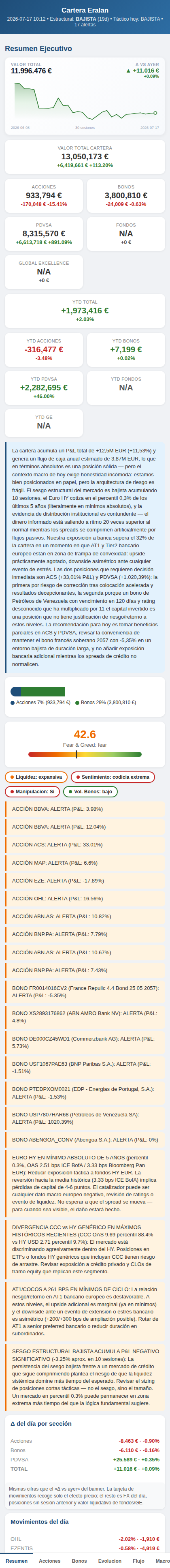
Task: Open the Acciones tab in bottom bar
Action: [x=49, y=1561]
